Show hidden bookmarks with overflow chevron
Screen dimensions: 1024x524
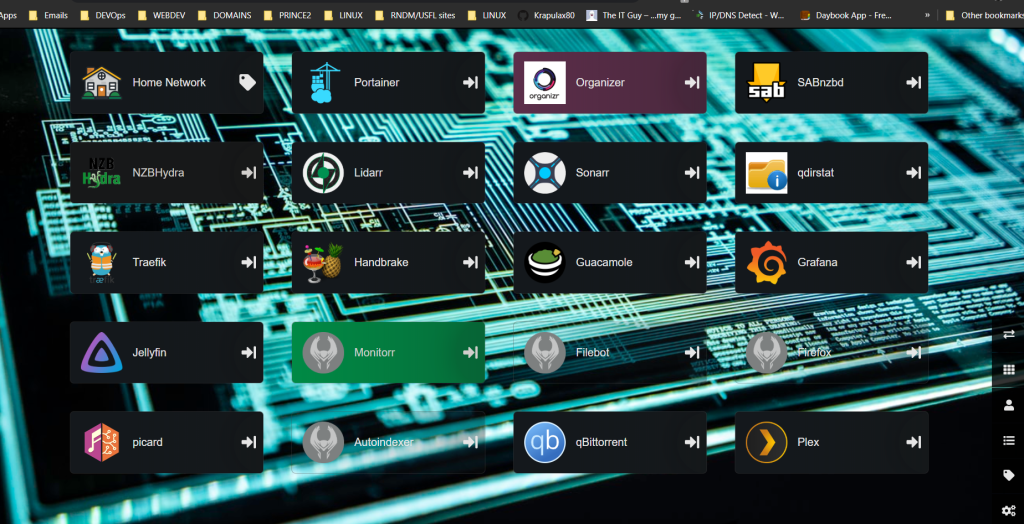(927, 15)
